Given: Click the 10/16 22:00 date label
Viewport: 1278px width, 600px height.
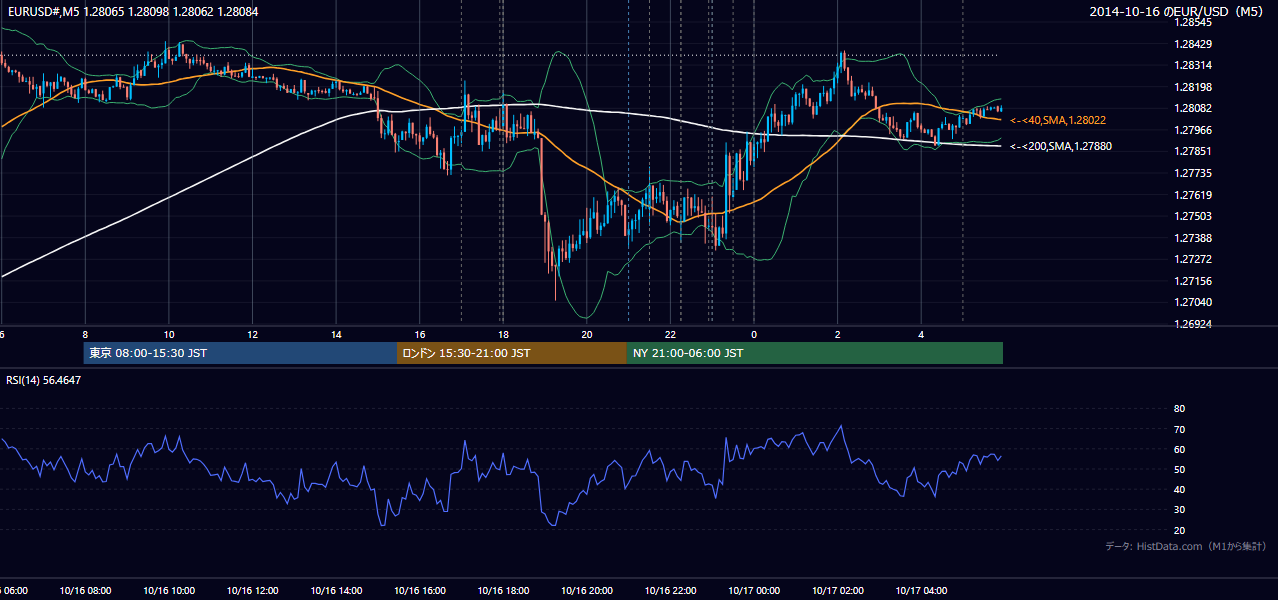Looking at the screenshot, I should click(x=670, y=591).
